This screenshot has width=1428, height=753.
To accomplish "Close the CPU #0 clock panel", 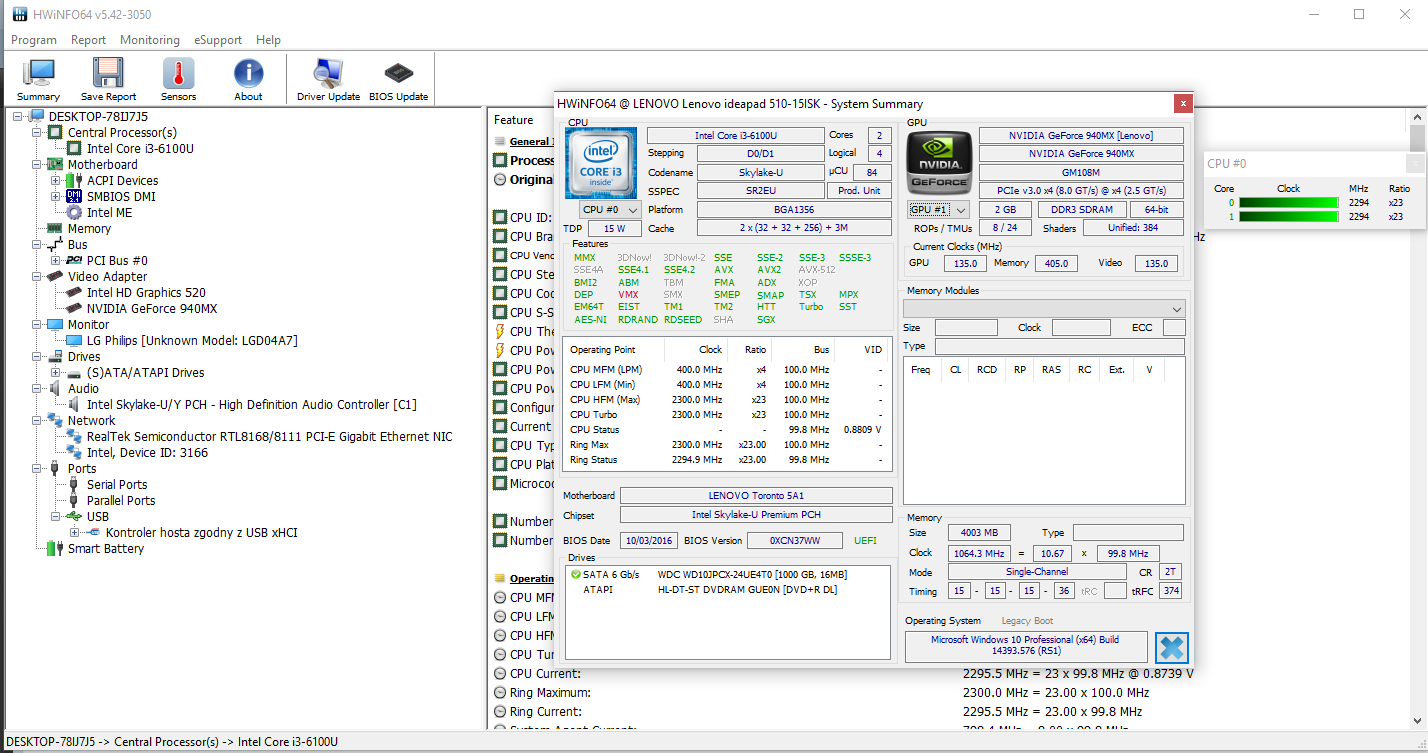I will [1415, 163].
